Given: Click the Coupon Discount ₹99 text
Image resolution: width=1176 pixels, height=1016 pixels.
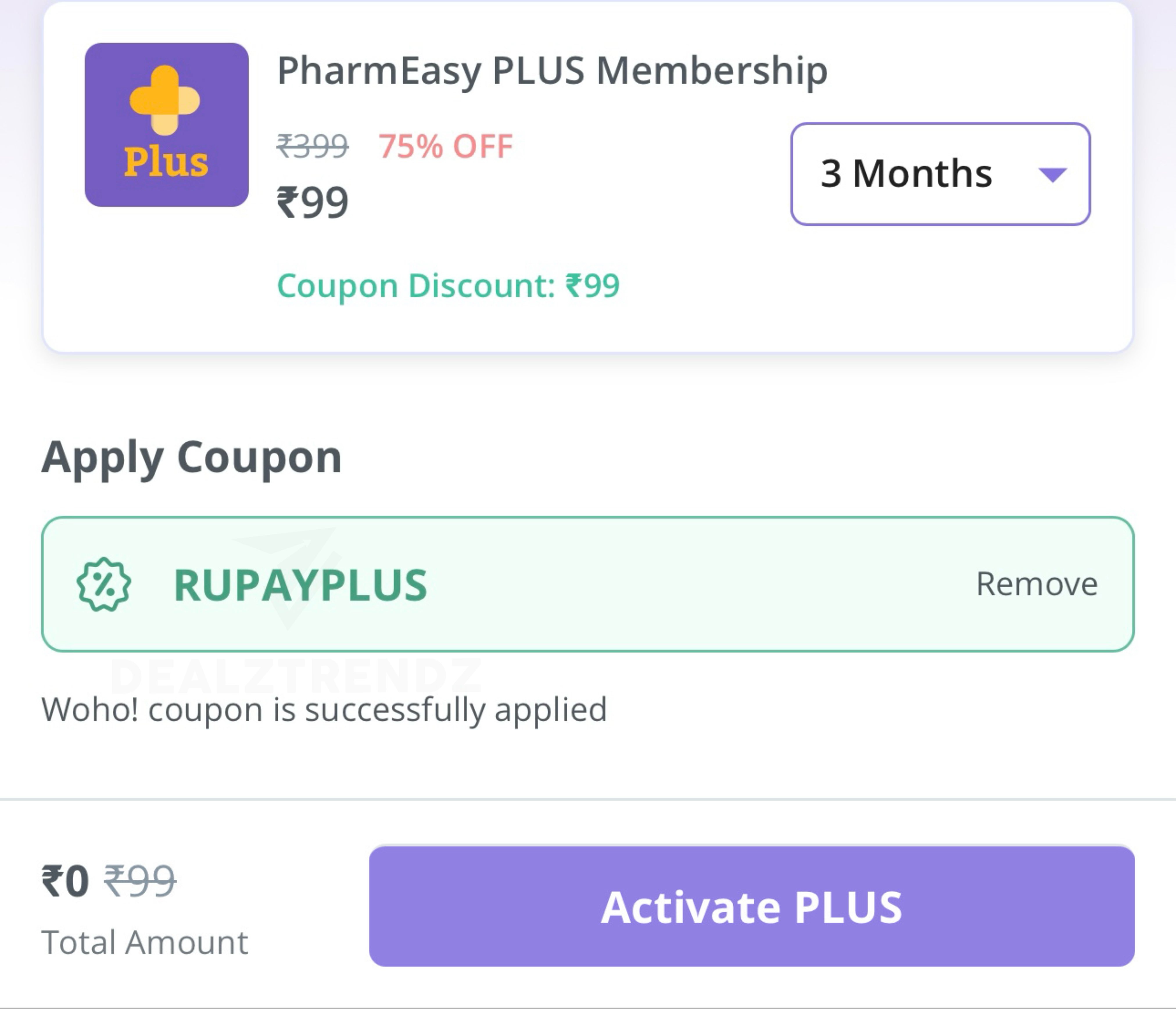Looking at the screenshot, I should coord(448,286).
